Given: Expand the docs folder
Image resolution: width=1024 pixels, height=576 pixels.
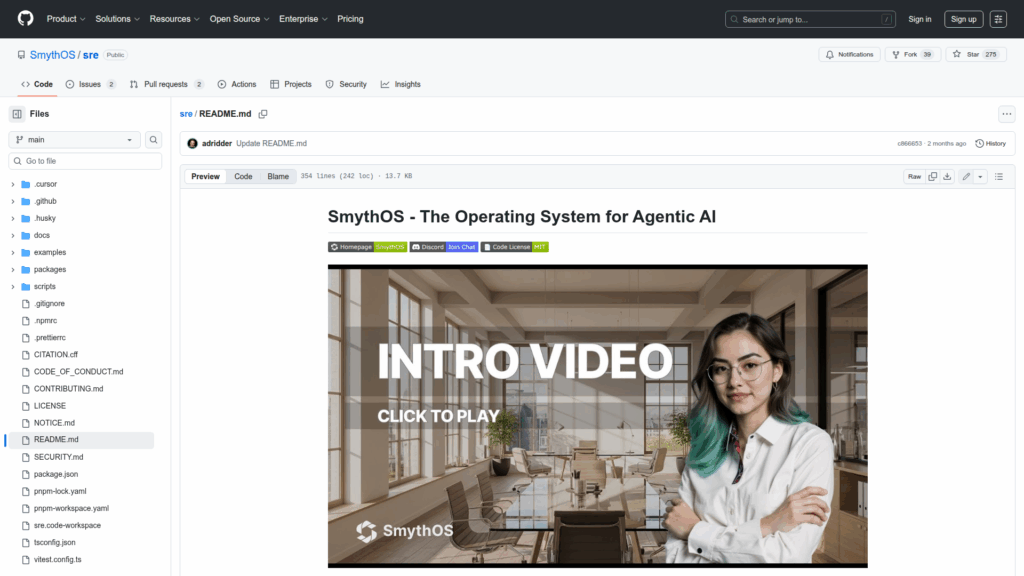Looking at the screenshot, I should click(13, 235).
